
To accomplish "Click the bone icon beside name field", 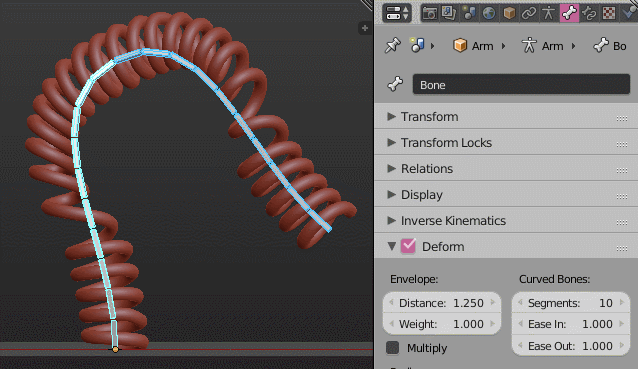I will 395,84.
